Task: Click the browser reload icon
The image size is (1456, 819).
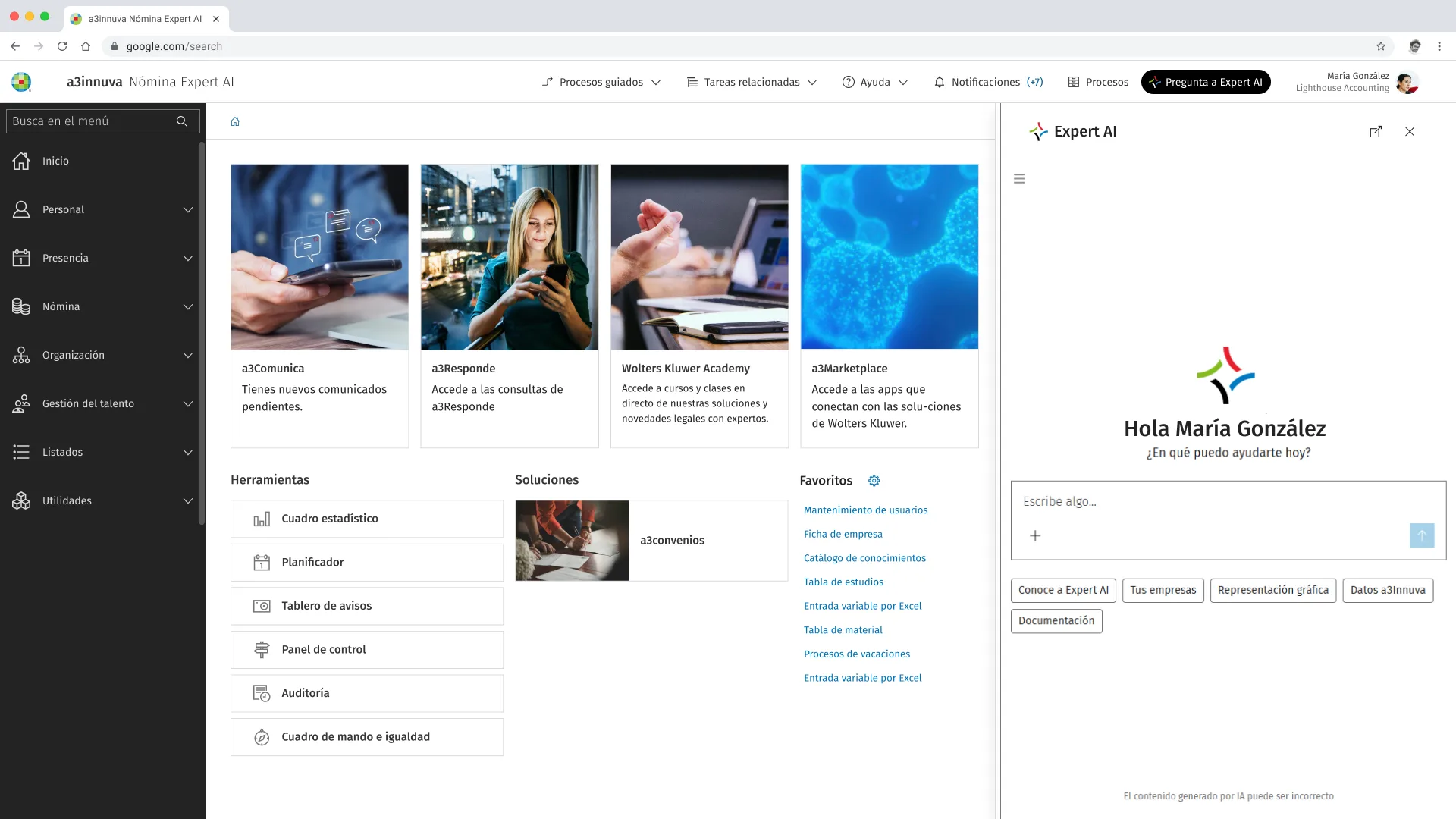Action: pyautogui.click(x=62, y=46)
